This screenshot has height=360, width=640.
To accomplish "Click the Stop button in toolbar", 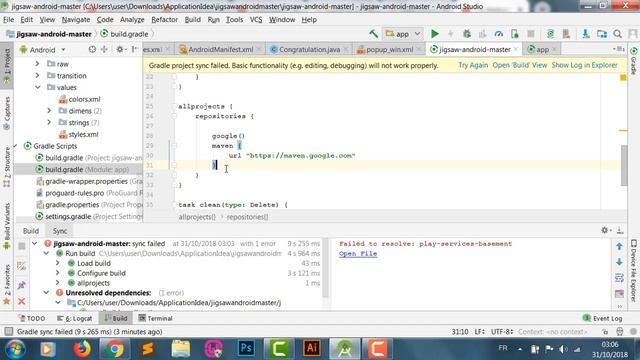I will coord(531,34).
